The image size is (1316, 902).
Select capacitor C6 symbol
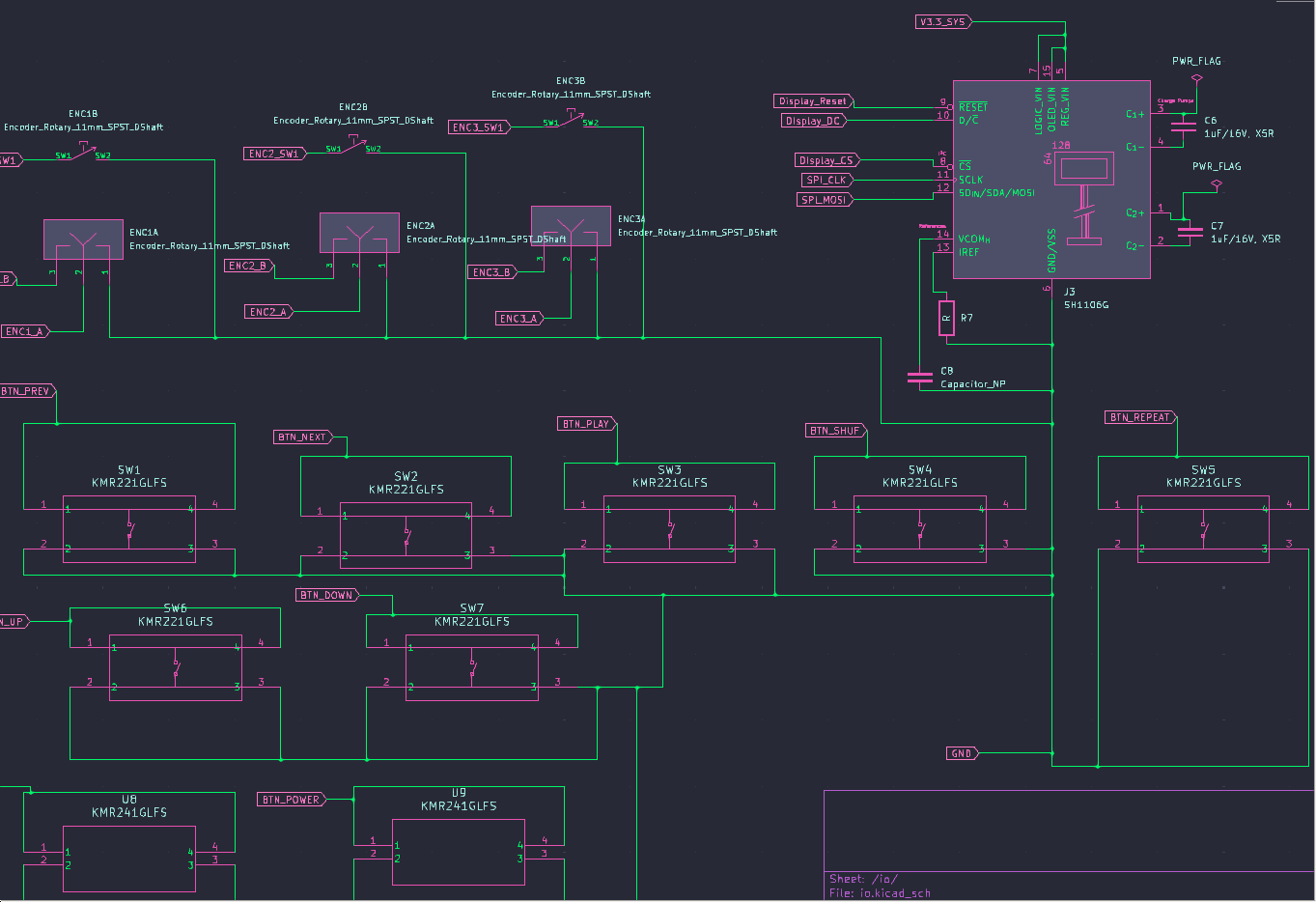1183,127
